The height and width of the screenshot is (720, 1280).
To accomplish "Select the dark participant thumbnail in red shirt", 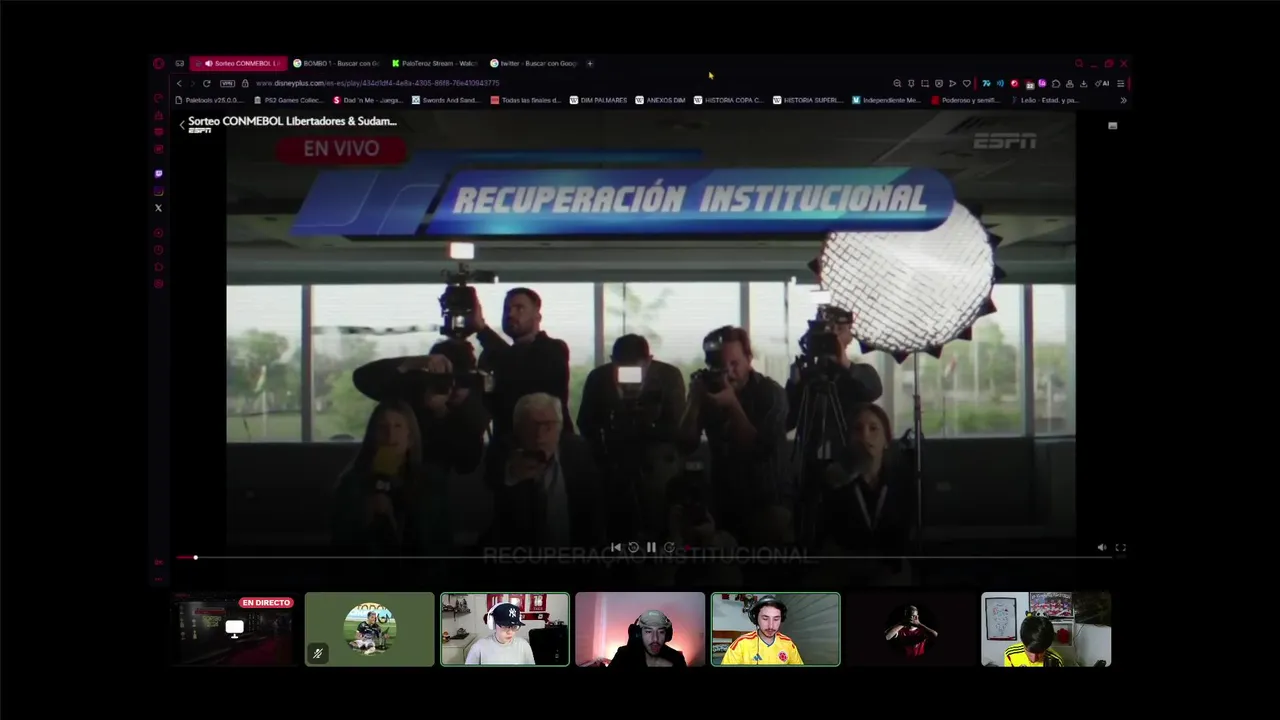I will (911, 629).
